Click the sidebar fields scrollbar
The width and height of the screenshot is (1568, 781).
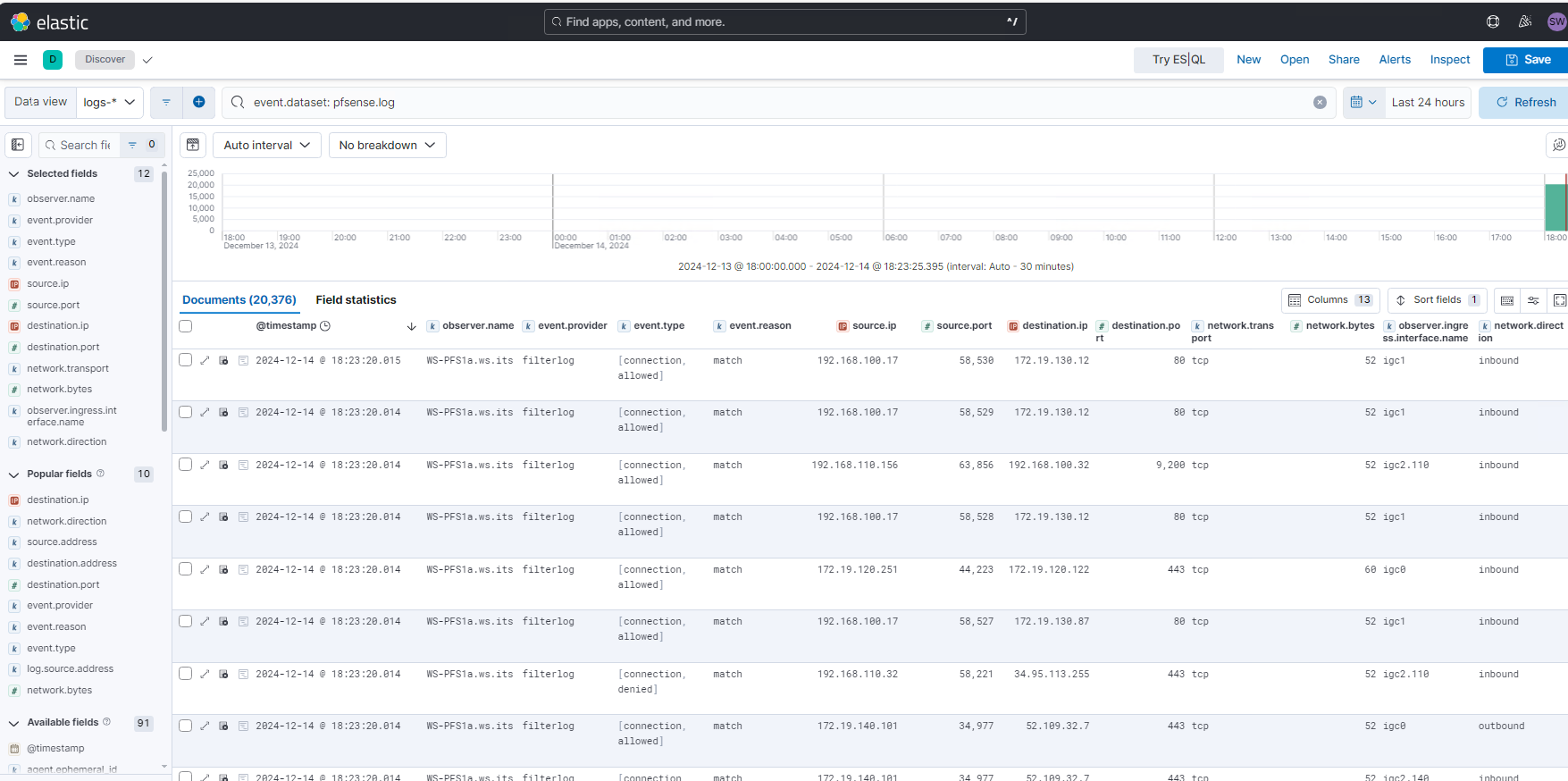(164, 300)
